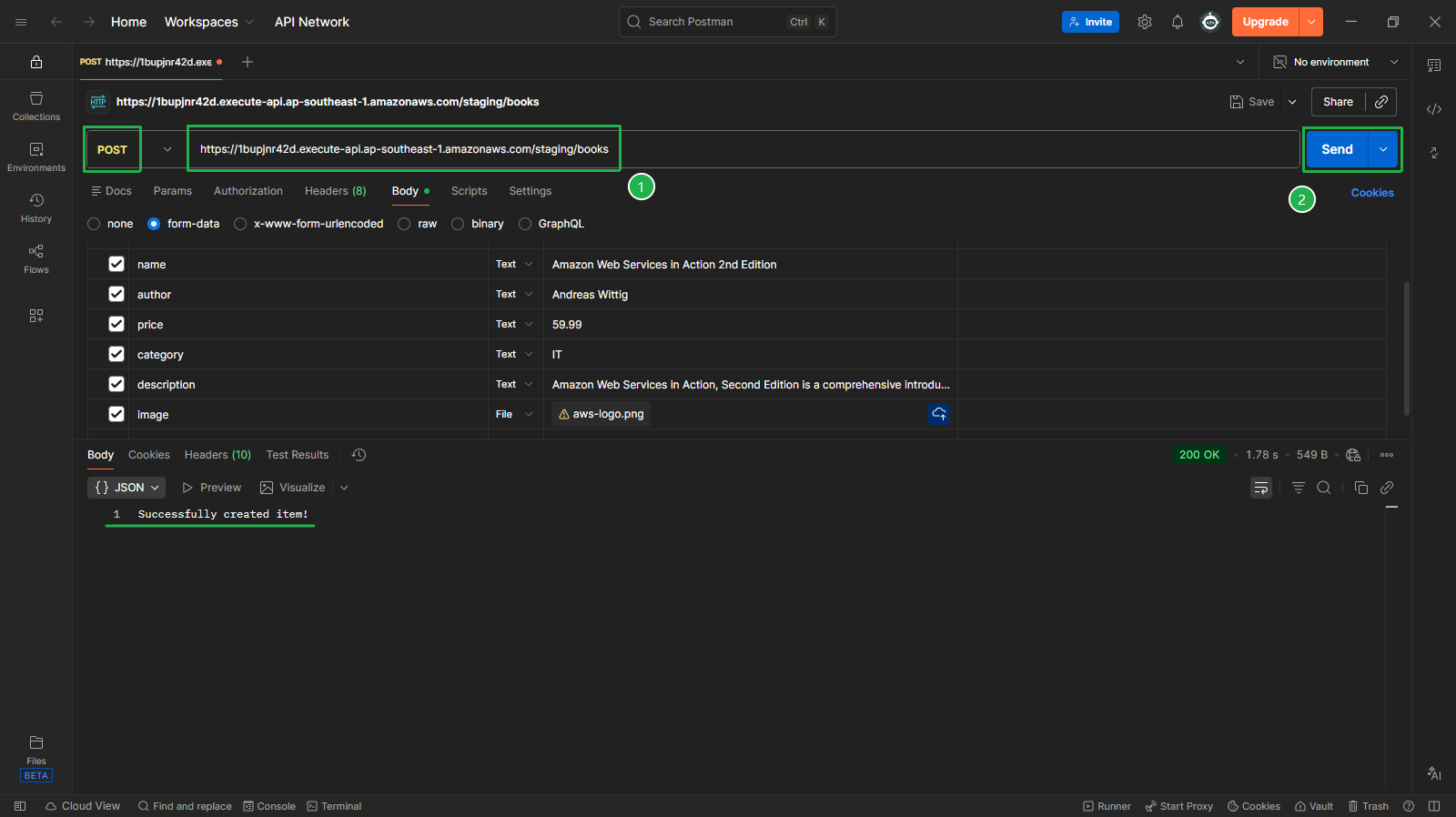Expand the Upgrade options arrow
The image size is (1456, 817).
pos(1311,22)
